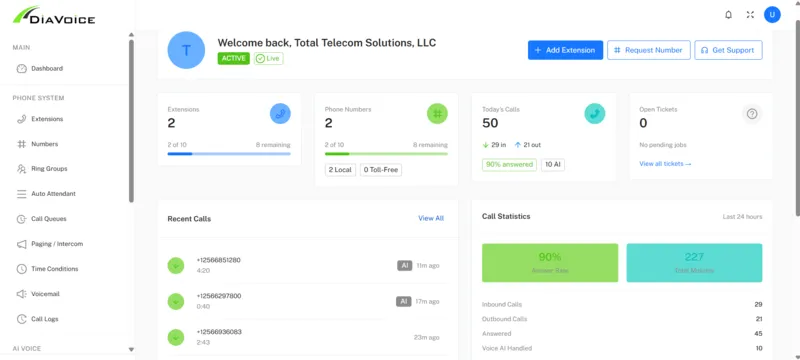This screenshot has width=800, height=360.
Task: Open the notifications bell icon
Action: pos(729,15)
